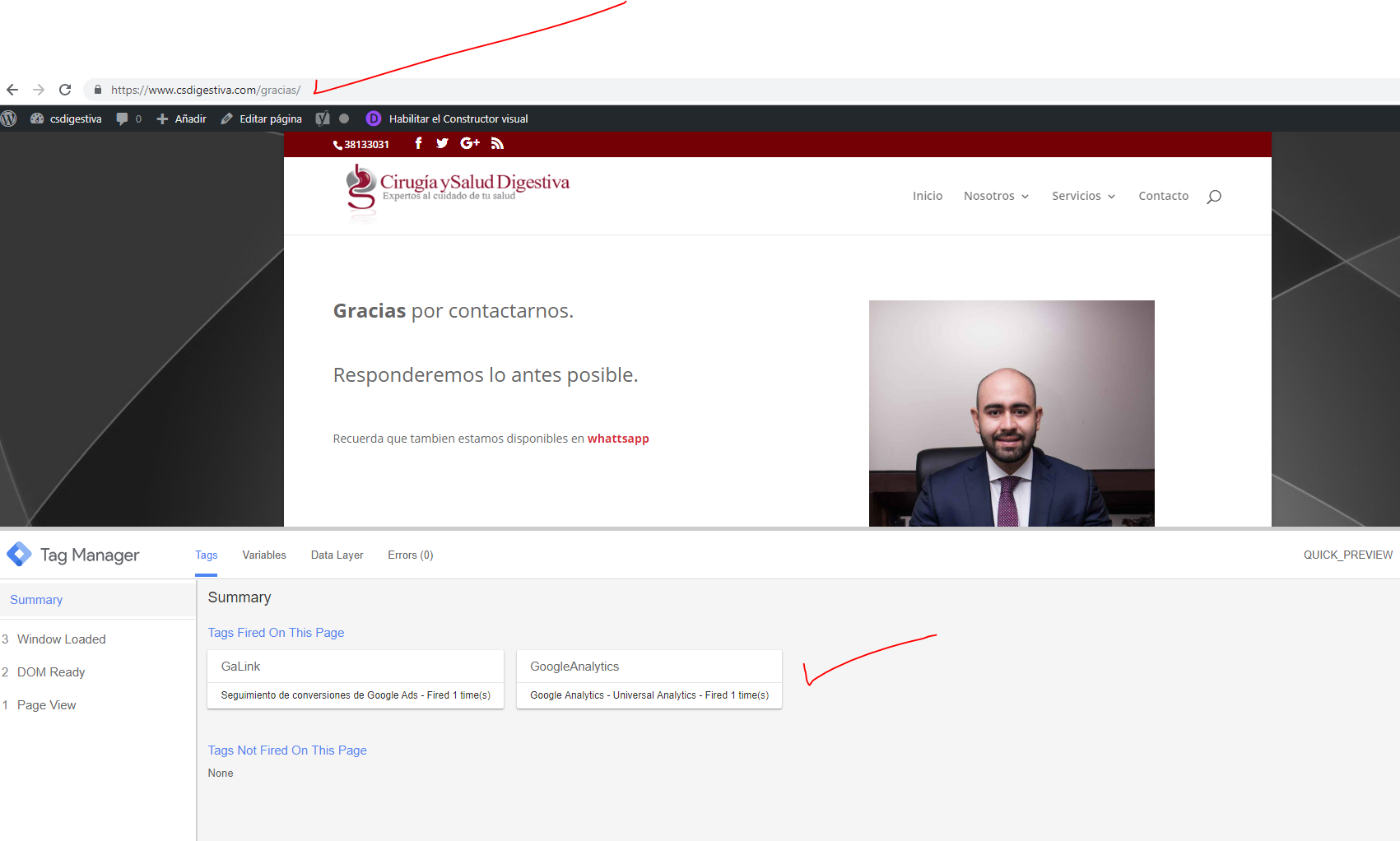The image size is (1400, 841).
Task: Click the Google Plus icon
Action: pos(470,143)
